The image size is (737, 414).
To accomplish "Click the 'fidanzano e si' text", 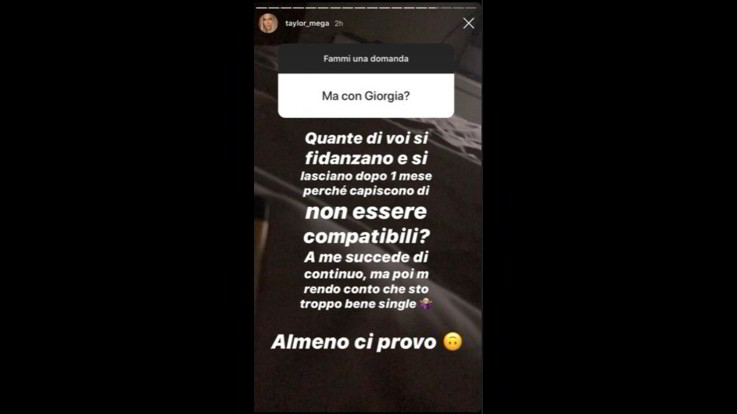I will point(366,158).
